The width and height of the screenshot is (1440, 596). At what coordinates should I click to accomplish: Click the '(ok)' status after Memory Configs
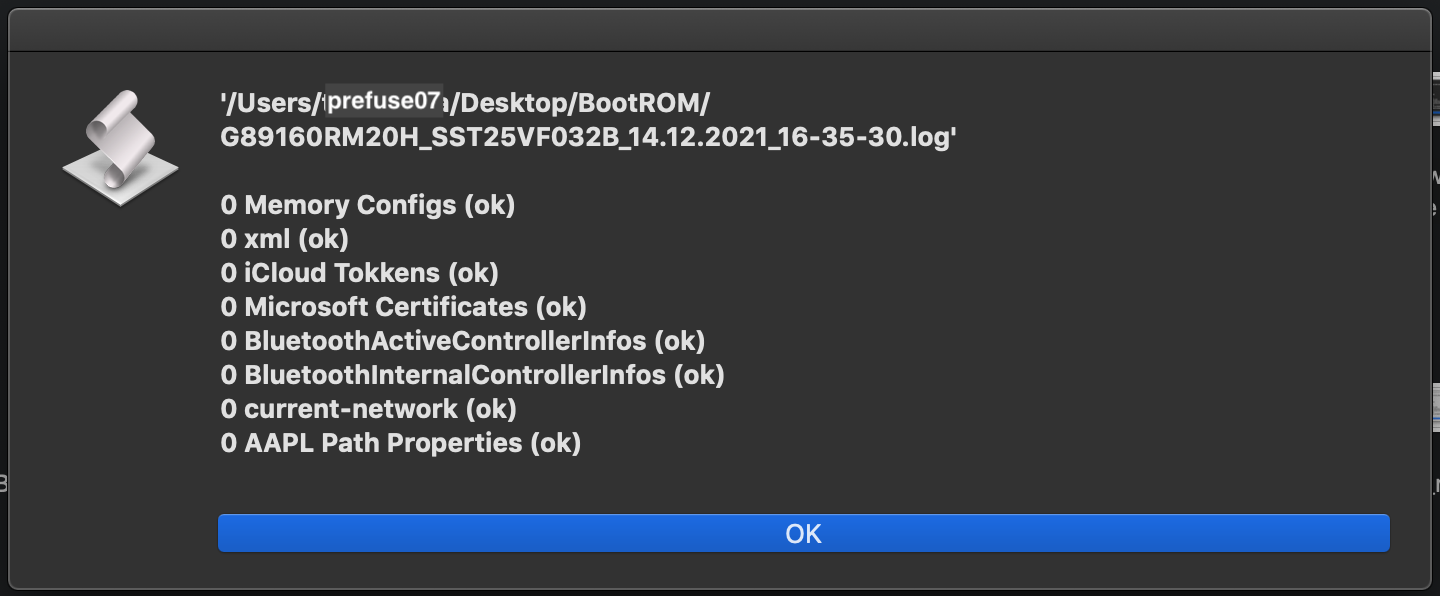pos(488,206)
